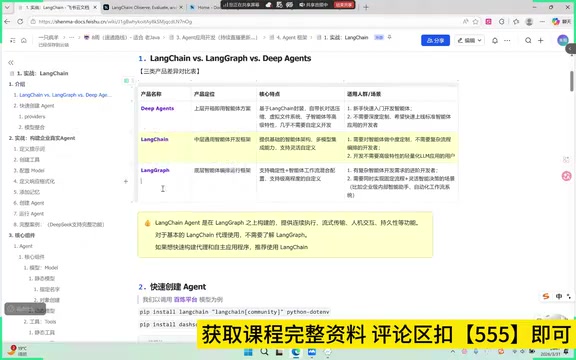The height and width of the screenshot is (360, 576).
Task: Click the pip install langchain code line
Action: pyautogui.click(x=234, y=312)
